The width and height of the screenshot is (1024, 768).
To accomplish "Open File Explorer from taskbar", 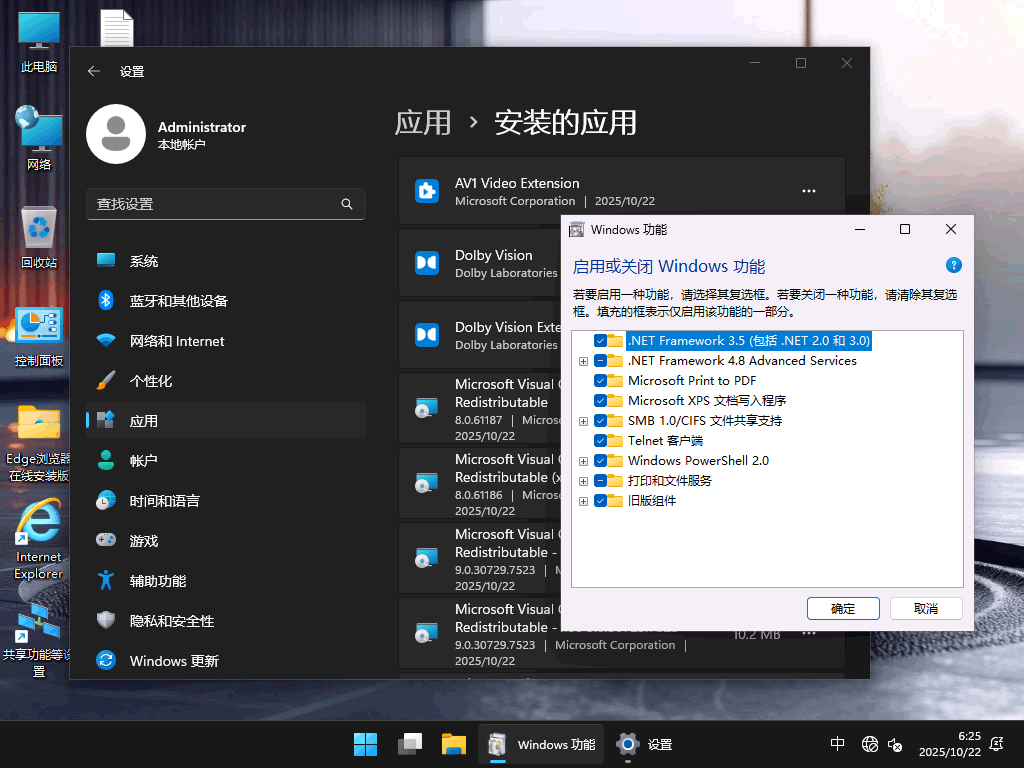I will [x=454, y=744].
